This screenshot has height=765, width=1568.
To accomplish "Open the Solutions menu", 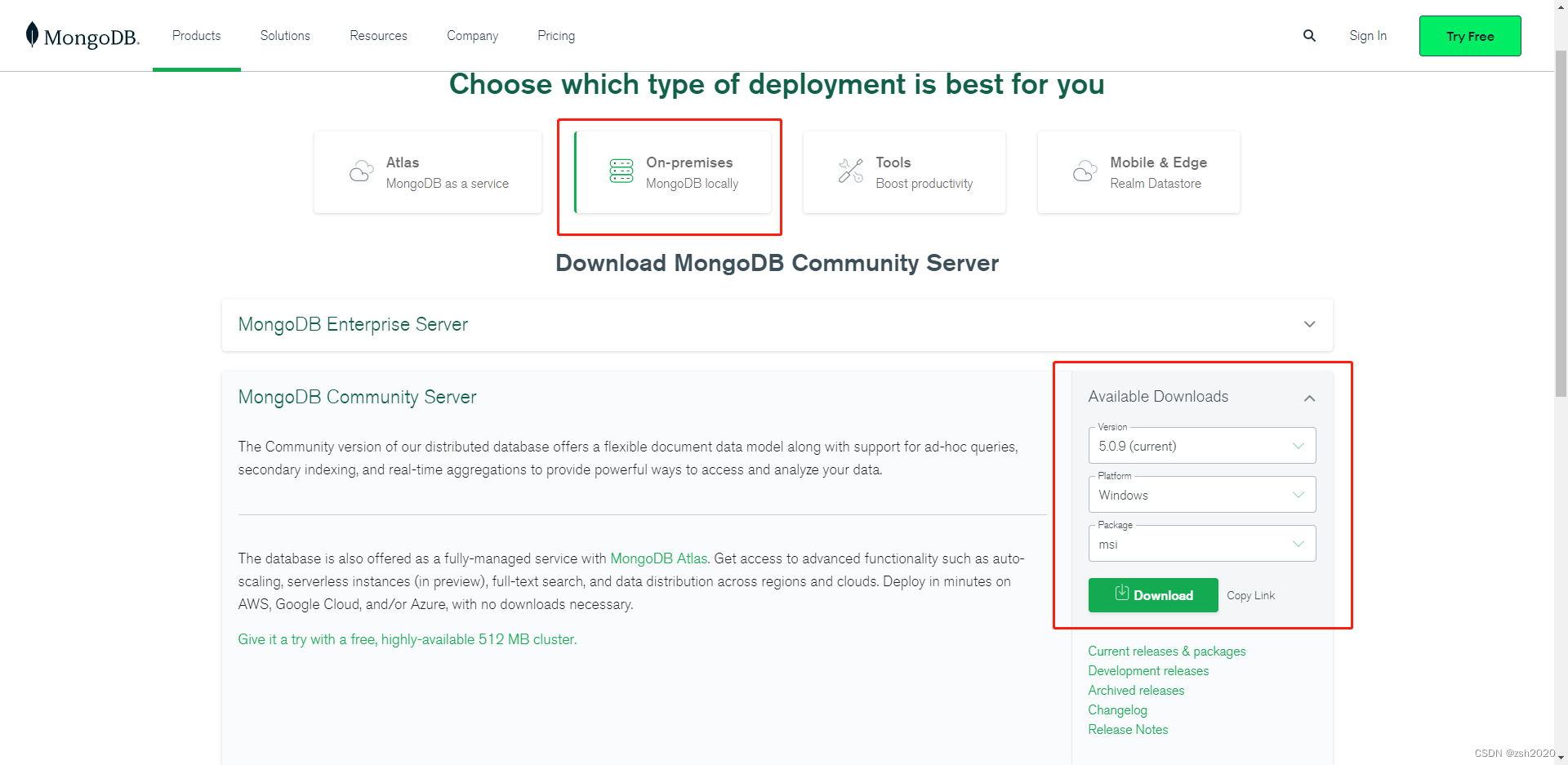I will pos(285,36).
